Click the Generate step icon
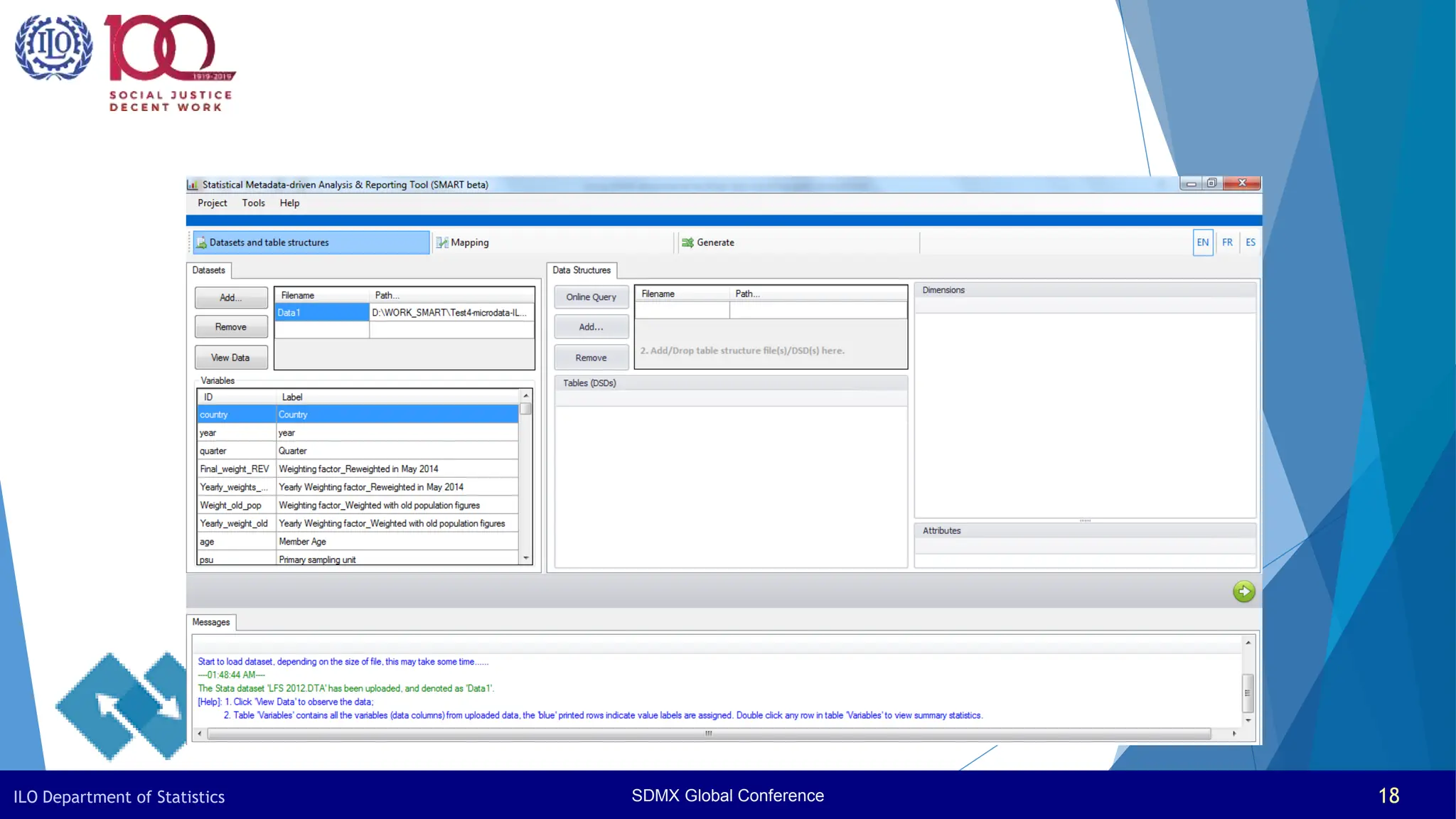The height and width of the screenshot is (819, 1456). 687,242
